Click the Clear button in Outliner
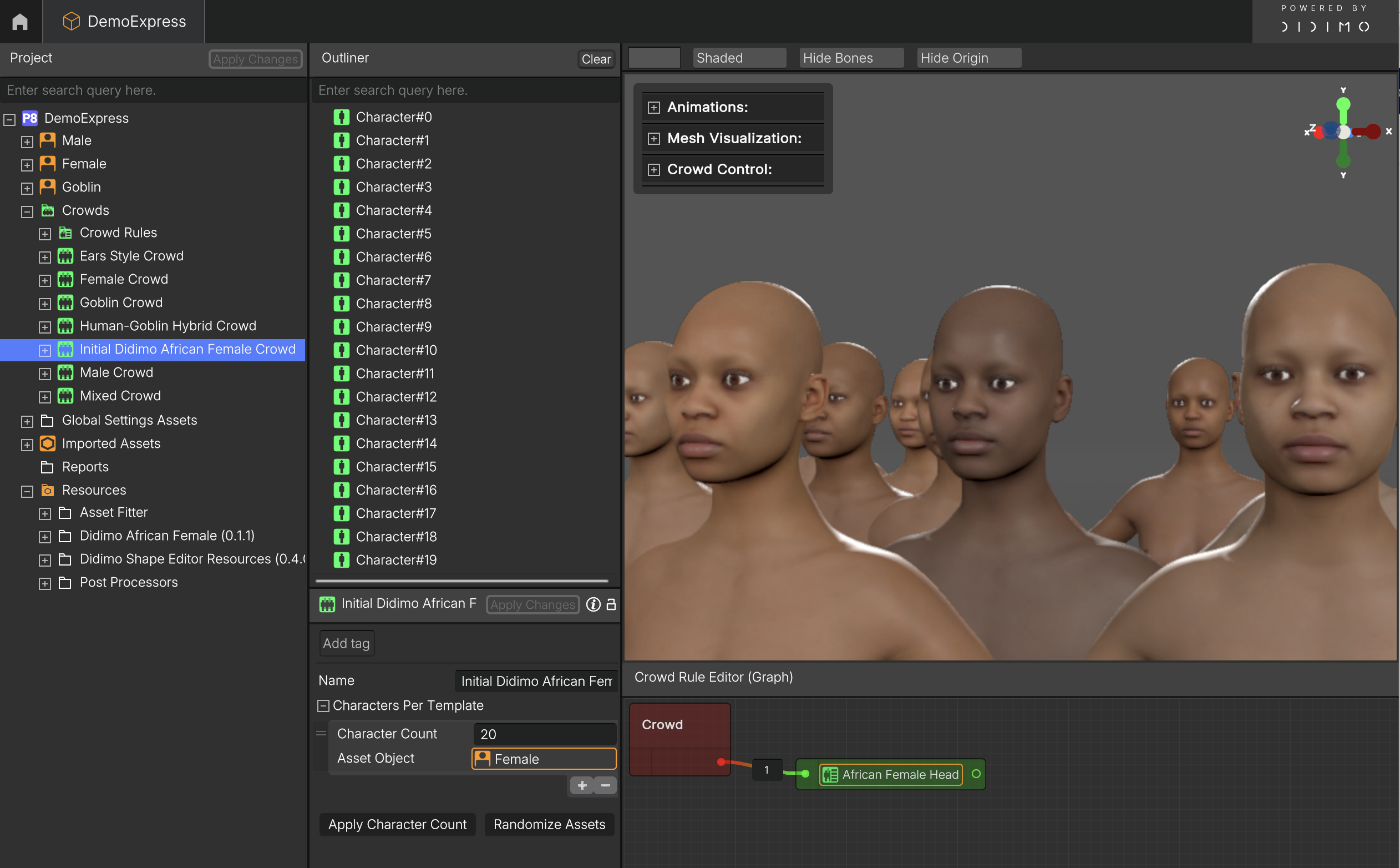Viewport: 1400px width, 868px height. pos(596,59)
